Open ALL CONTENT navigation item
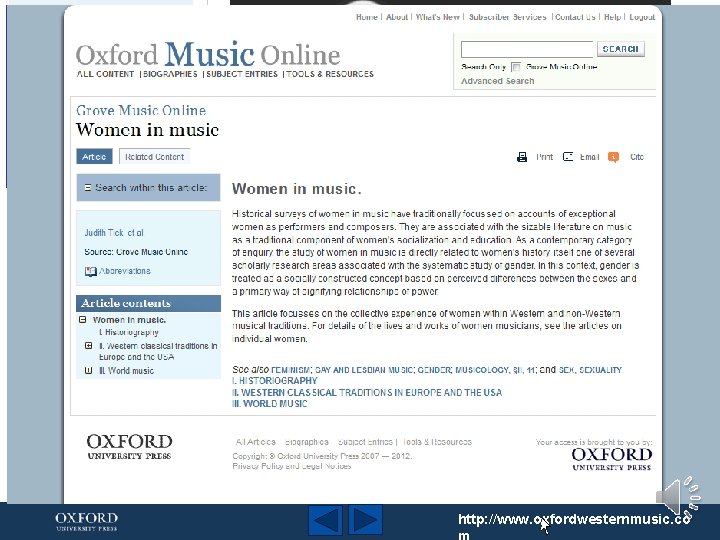This screenshot has height=540, width=720. [x=105, y=74]
